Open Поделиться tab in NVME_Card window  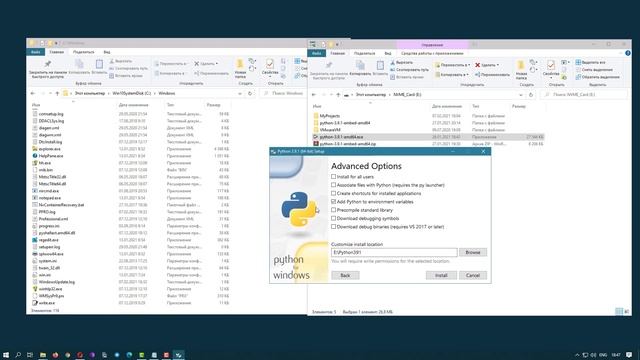(x=364, y=53)
